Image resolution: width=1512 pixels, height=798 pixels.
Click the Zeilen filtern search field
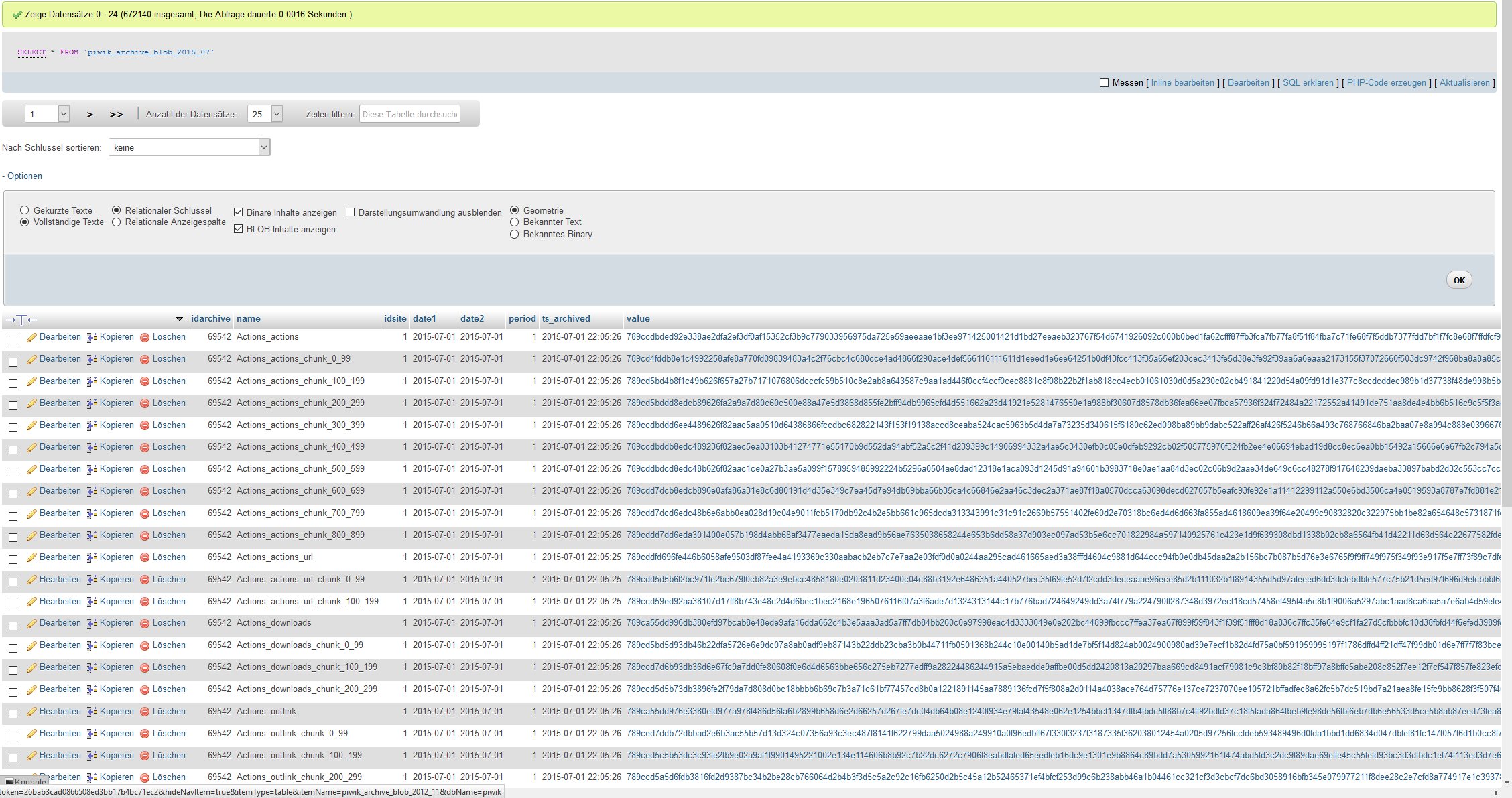click(x=409, y=114)
